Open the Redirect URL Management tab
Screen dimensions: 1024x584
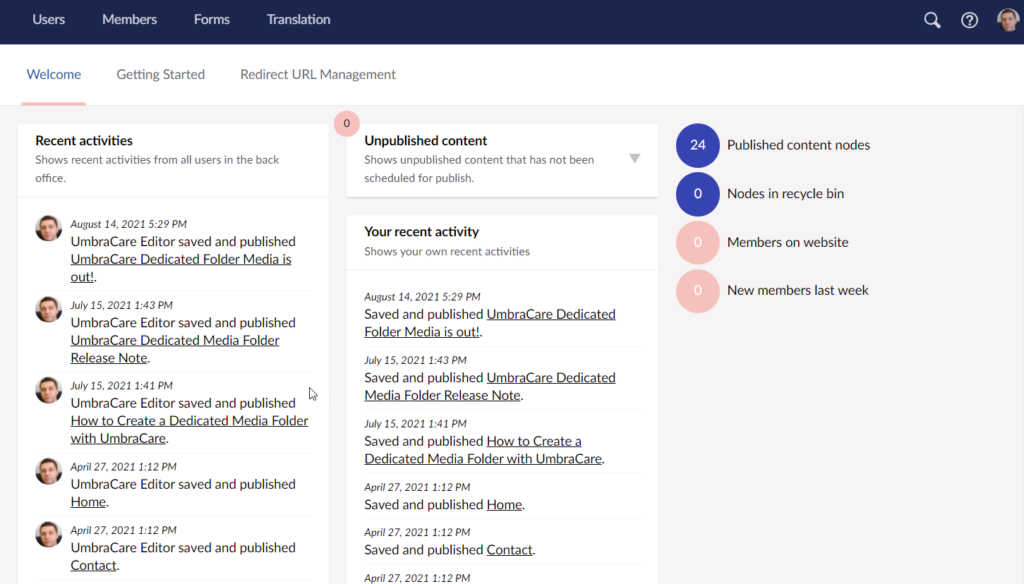click(317, 74)
